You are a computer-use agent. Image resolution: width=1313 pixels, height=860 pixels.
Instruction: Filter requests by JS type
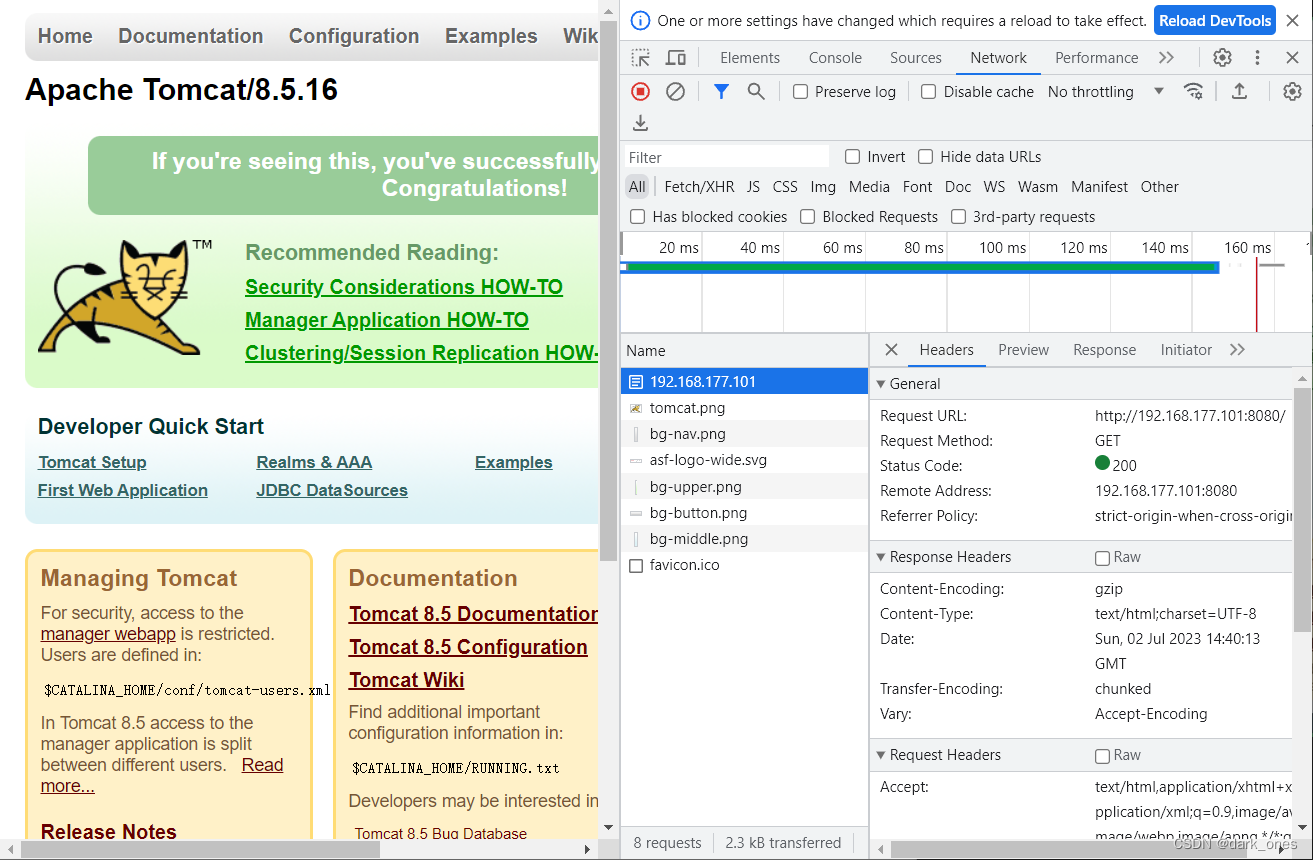click(753, 187)
